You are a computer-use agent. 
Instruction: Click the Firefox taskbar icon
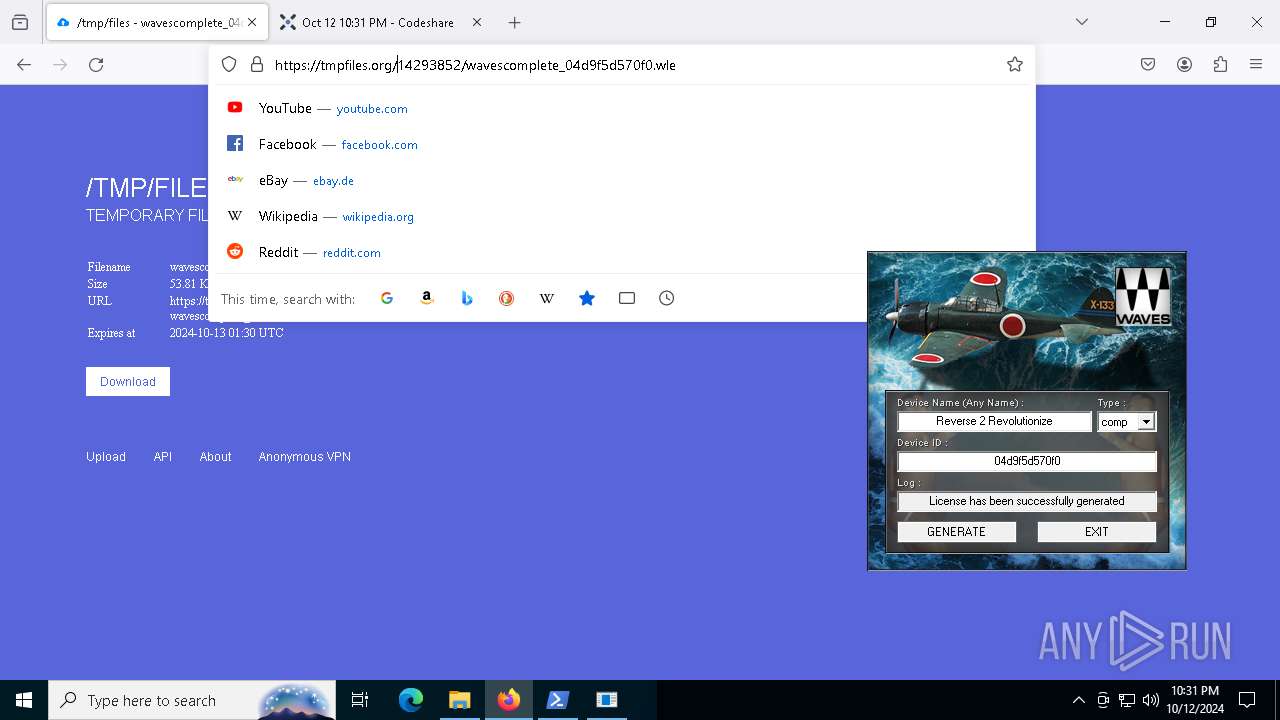[509, 700]
